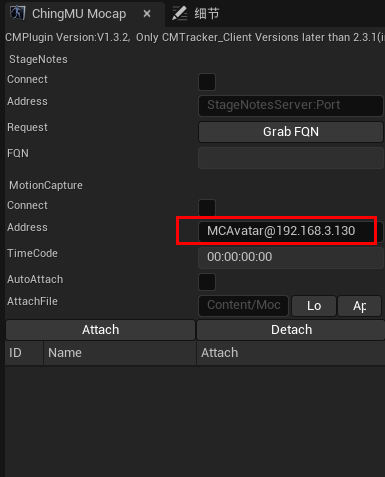Click the TimeCode 00:00:00:00 field

291,257
